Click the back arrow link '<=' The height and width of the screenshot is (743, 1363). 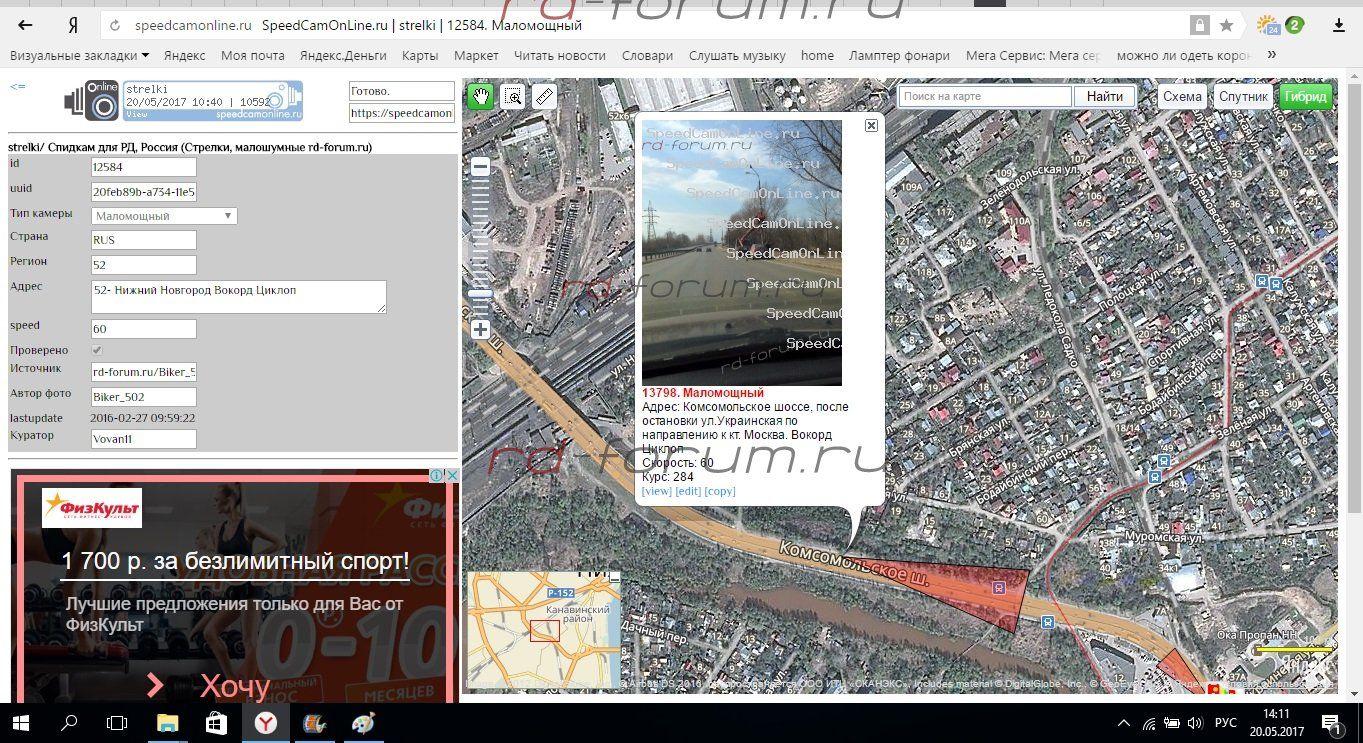click(18, 86)
